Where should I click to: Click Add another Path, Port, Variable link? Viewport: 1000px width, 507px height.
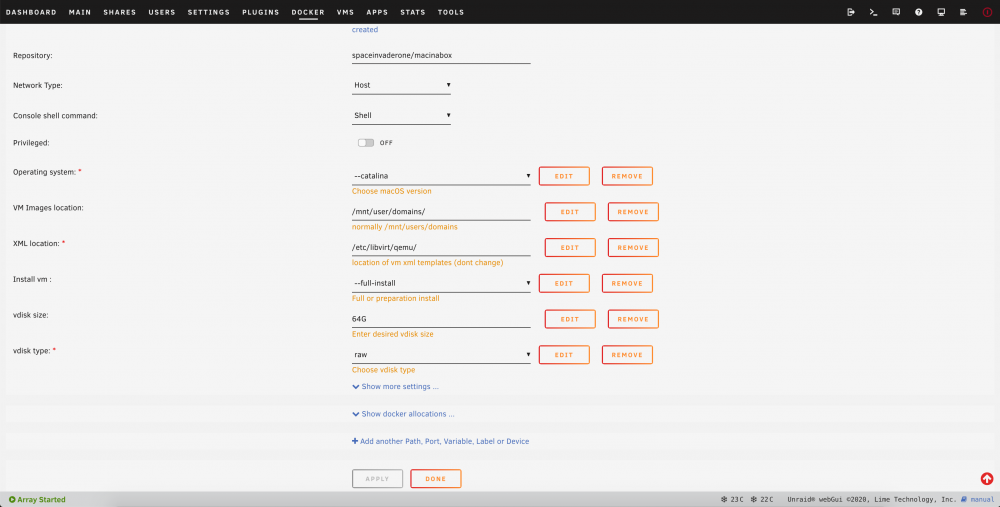point(445,441)
